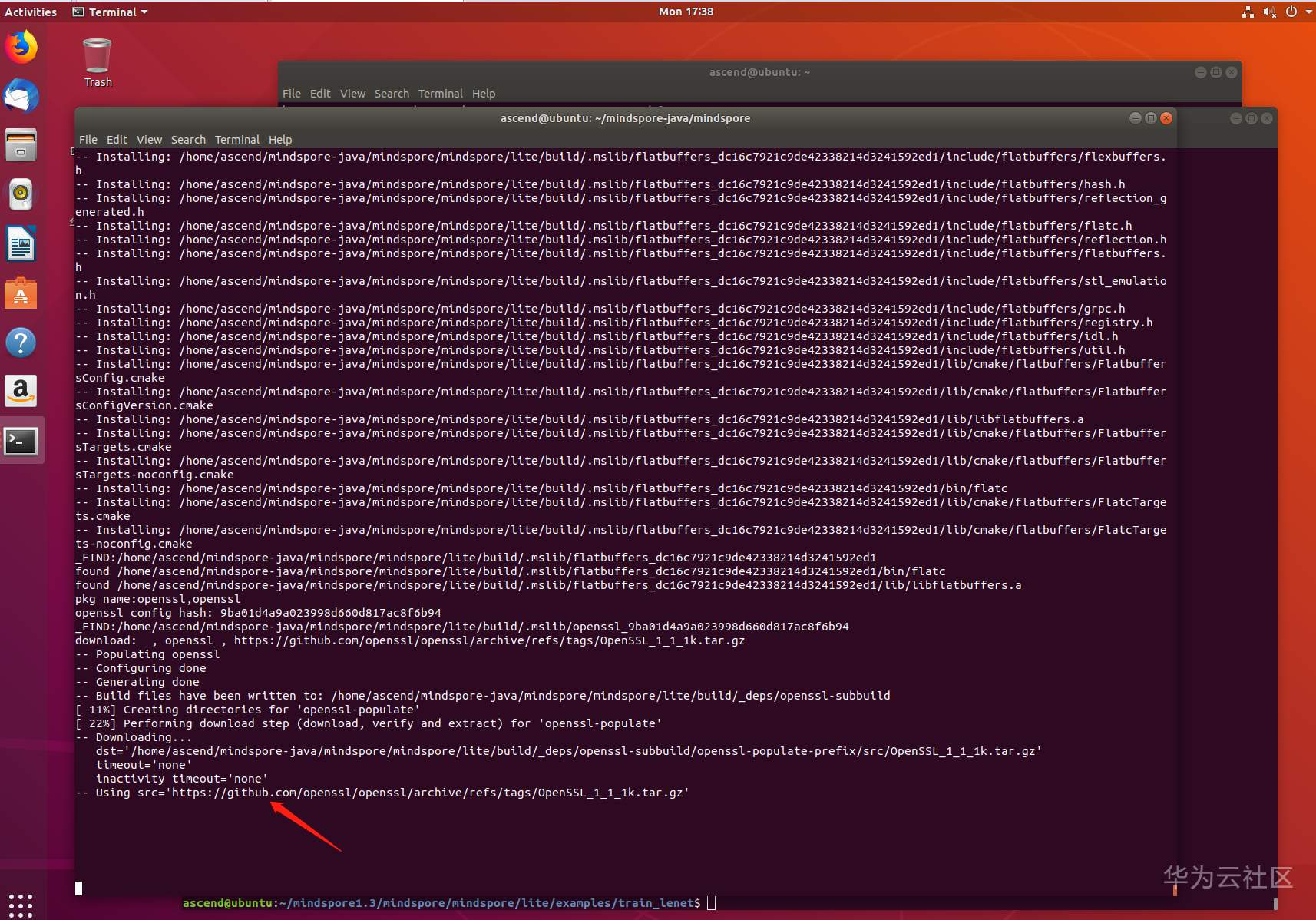Open Thunderbird mail from the dock
Screen dimensions: 1316x920
pyautogui.click(x=21, y=97)
